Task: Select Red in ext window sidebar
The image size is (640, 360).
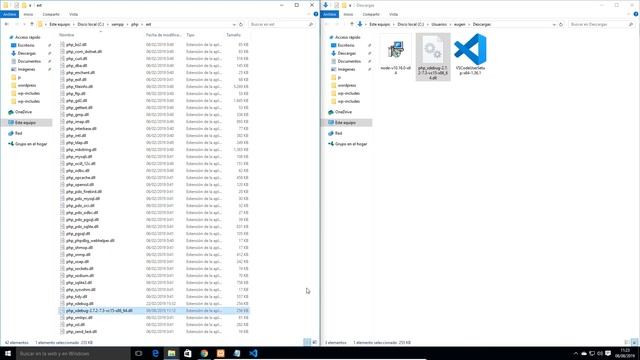Action: (x=18, y=133)
